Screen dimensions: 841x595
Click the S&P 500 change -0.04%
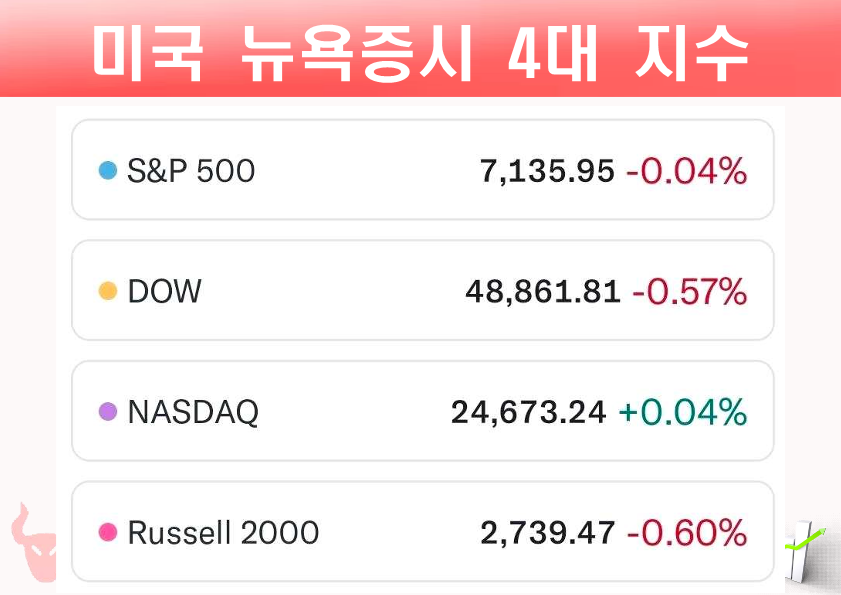tap(686, 172)
